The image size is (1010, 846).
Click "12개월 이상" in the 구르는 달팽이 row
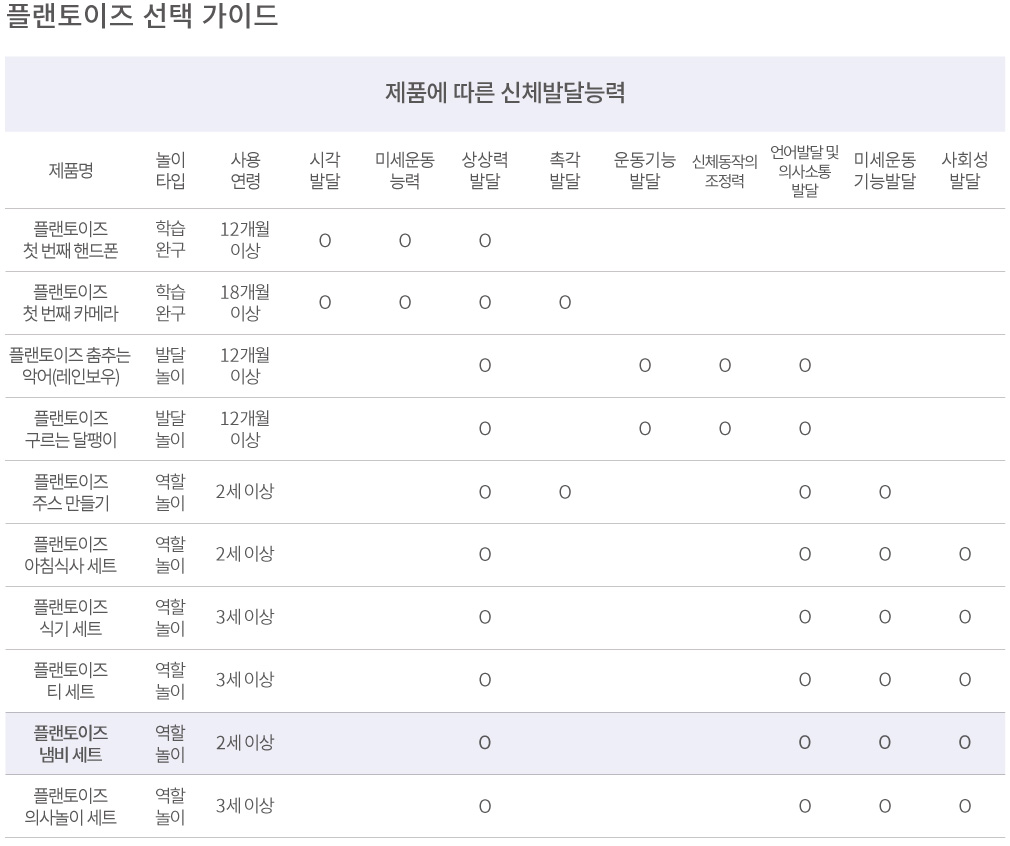(245, 428)
